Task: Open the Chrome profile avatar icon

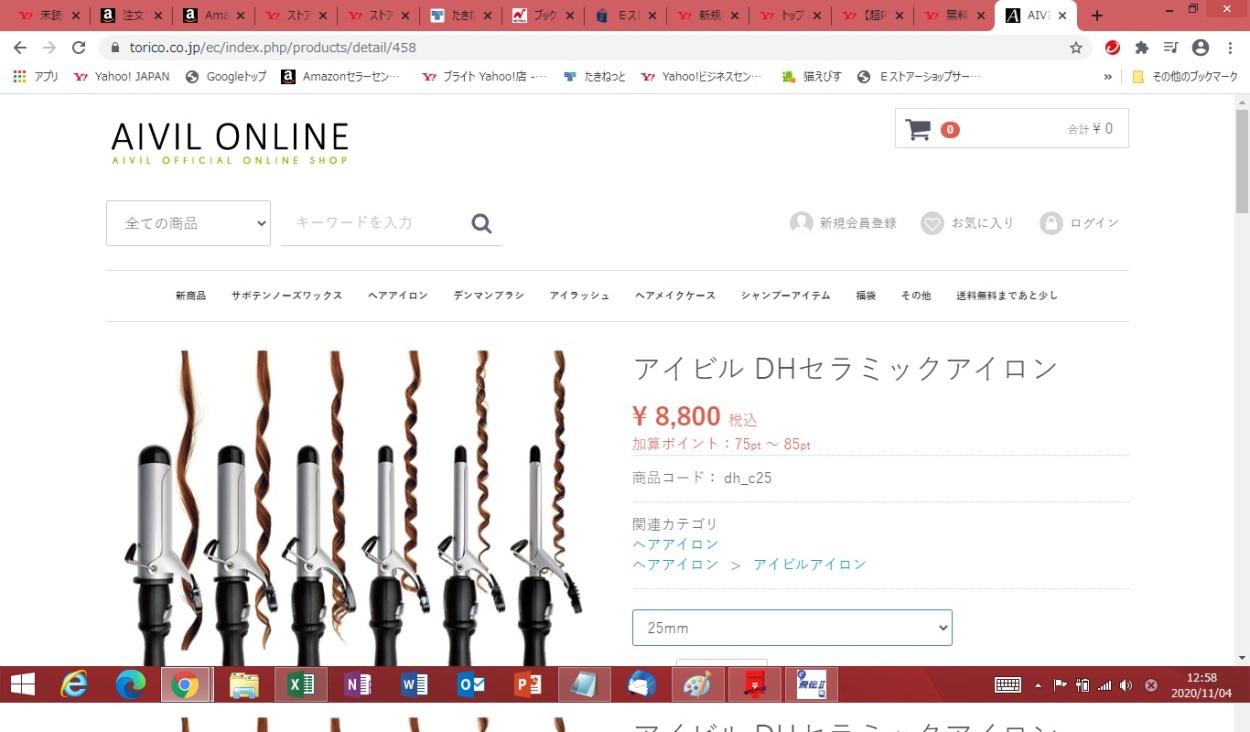Action: pos(1200,48)
